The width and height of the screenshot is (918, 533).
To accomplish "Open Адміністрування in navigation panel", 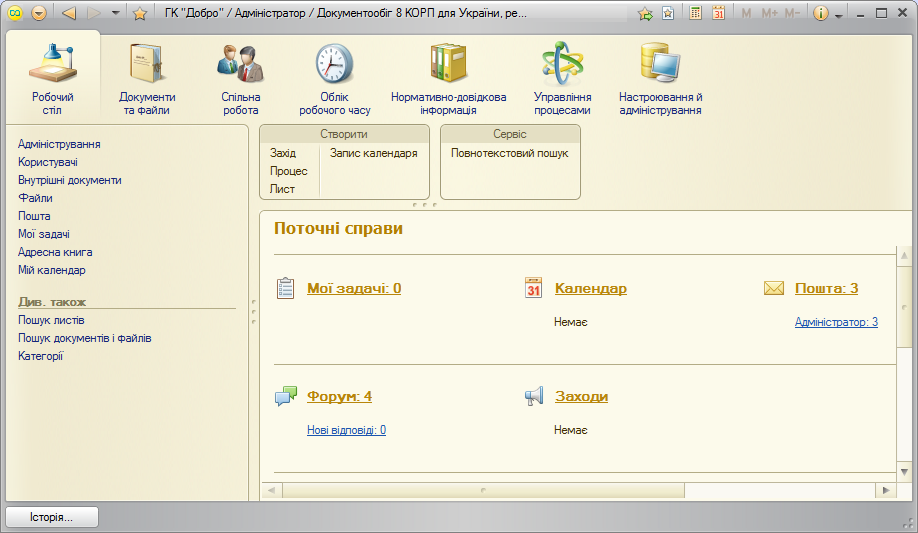I will pyautogui.click(x=59, y=144).
